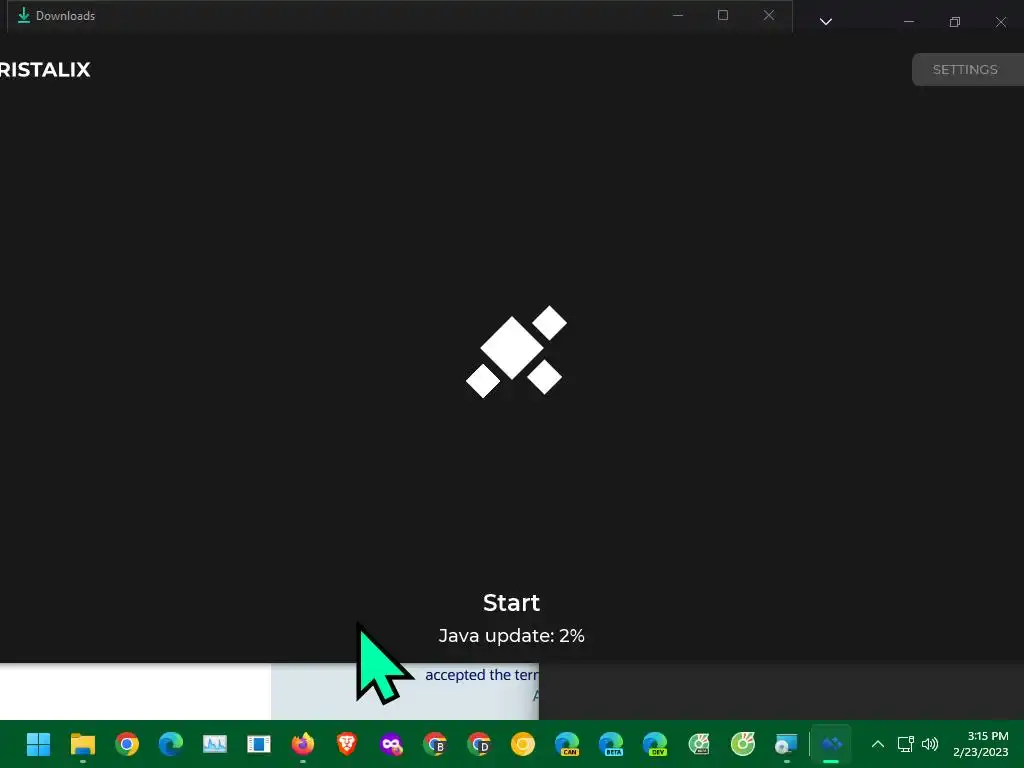Open the disc installer icon on the taskbar
The image size is (1024, 768).
pos(786,744)
